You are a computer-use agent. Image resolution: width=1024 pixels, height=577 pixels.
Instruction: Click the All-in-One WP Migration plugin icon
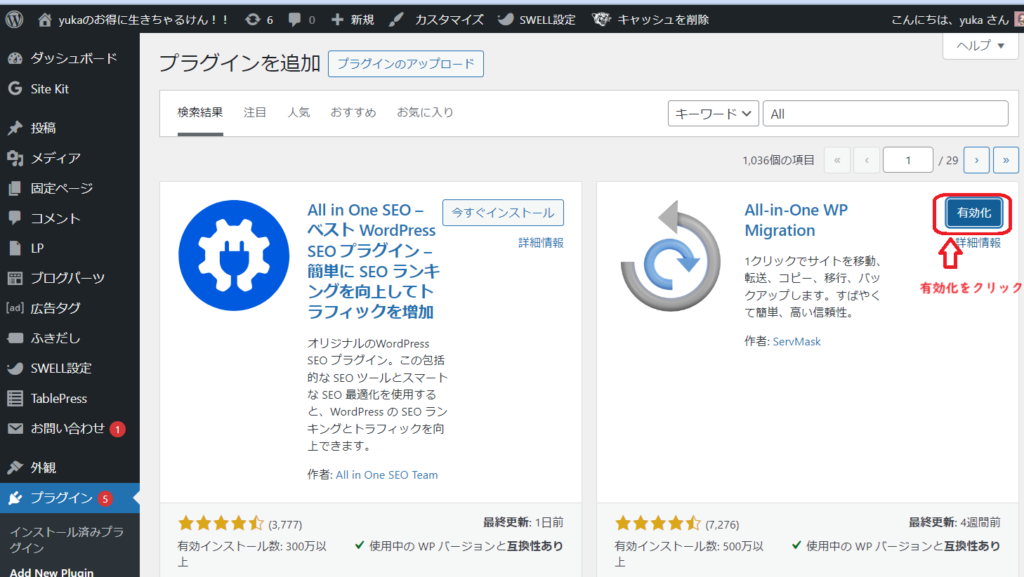669,254
